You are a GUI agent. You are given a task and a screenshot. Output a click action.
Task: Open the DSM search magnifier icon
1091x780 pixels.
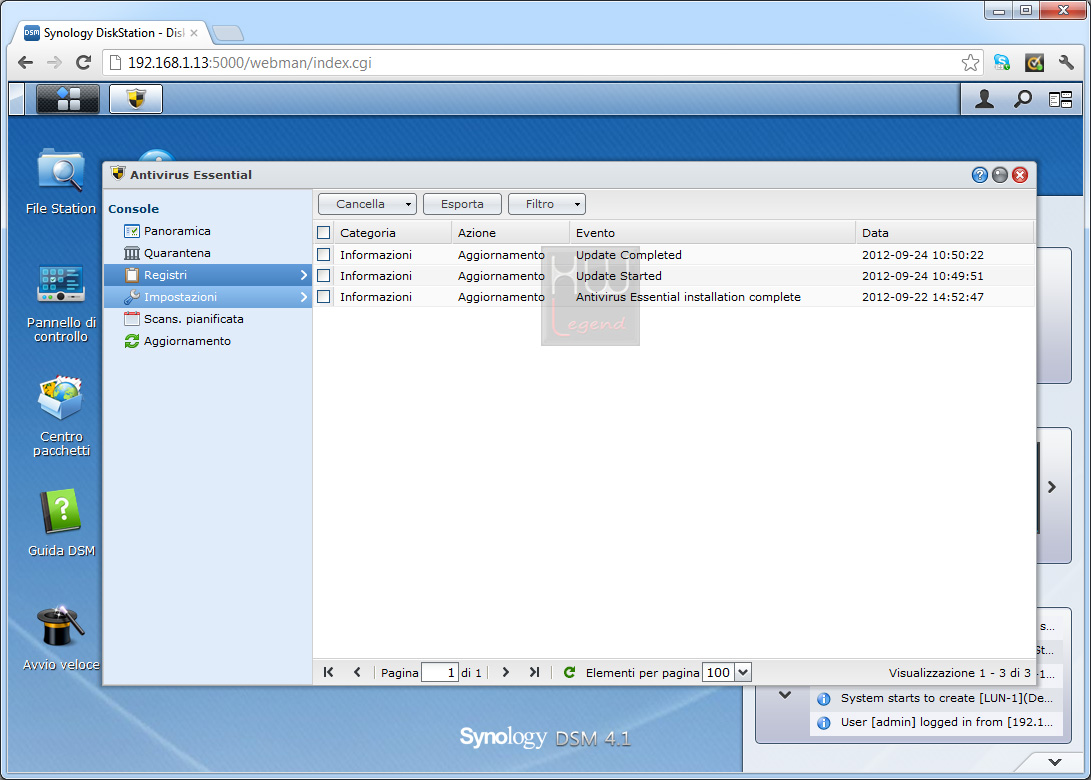coord(1022,99)
